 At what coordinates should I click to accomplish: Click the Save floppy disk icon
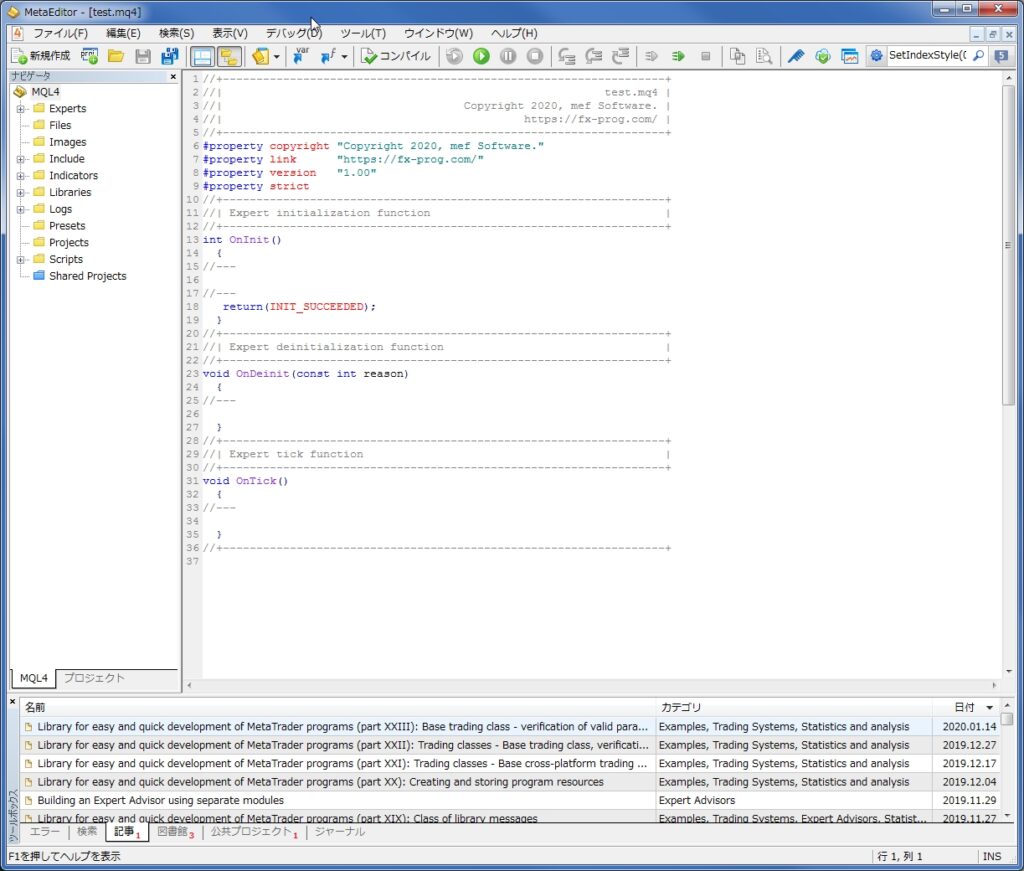click(143, 56)
